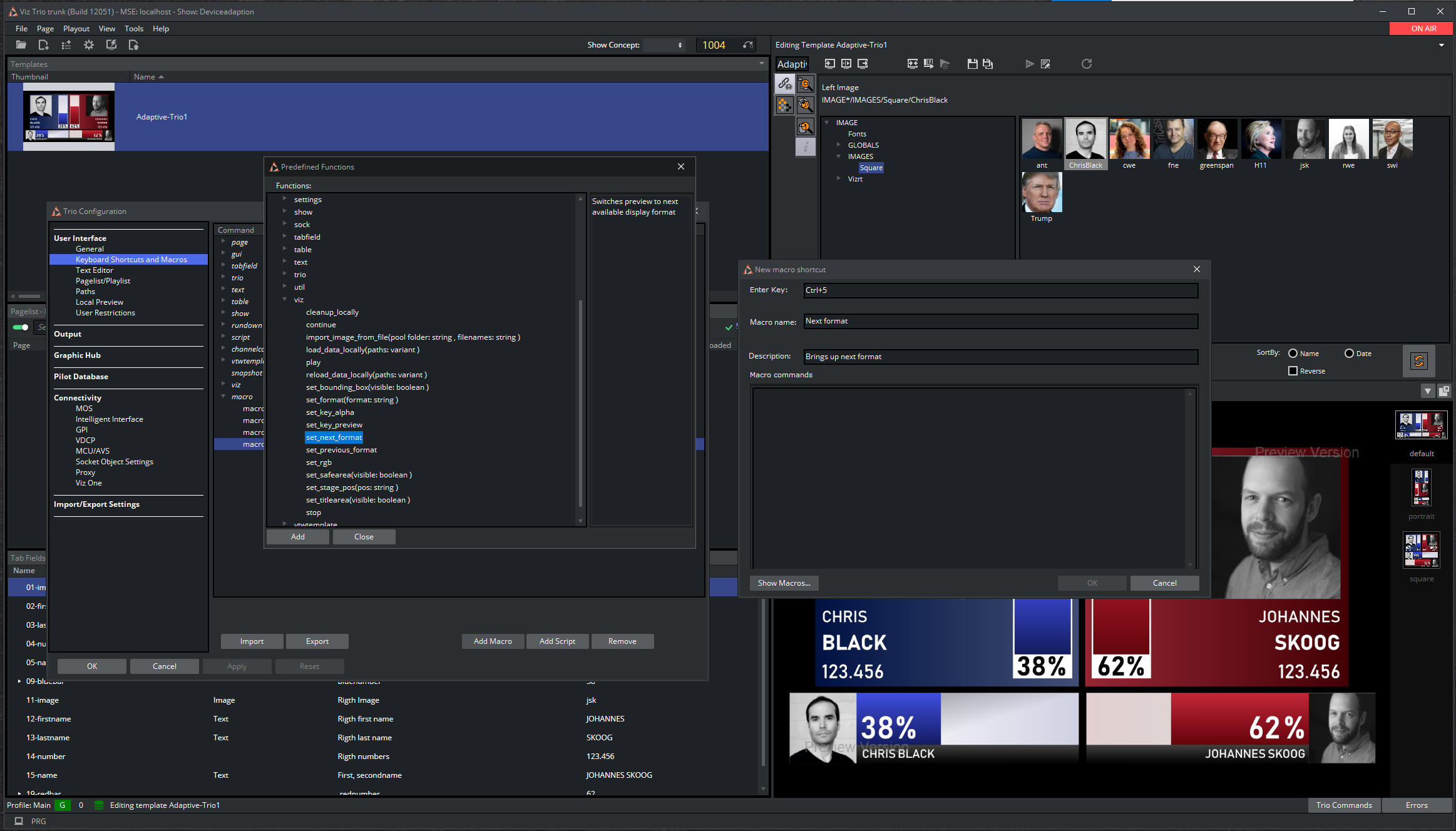Select the chain link tool icon
The width and height of the screenshot is (1456, 831).
pyautogui.click(x=784, y=83)
